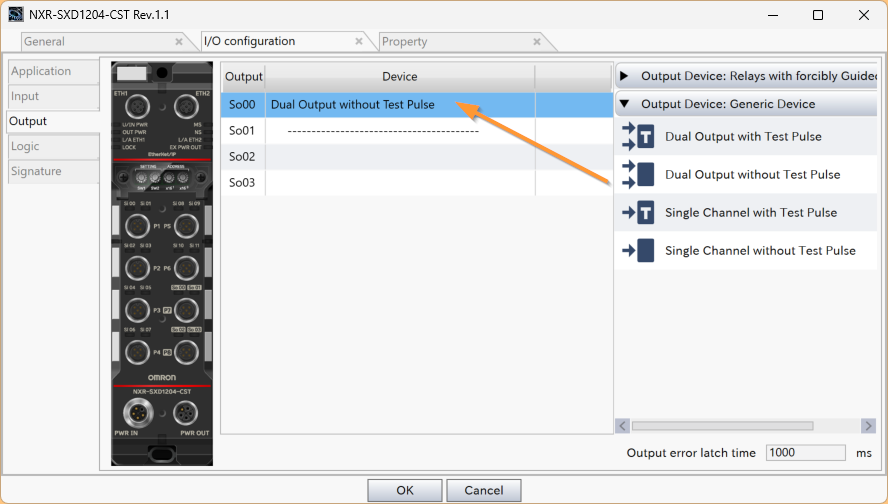Select Single Channel with Test Pulse label

tap(751, 212)
